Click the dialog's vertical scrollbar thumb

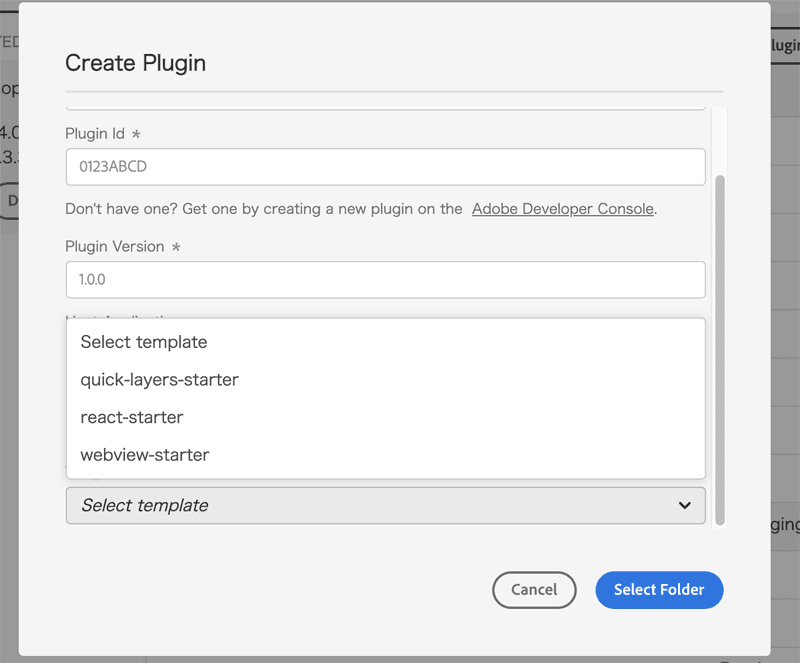tap(719, 350)
